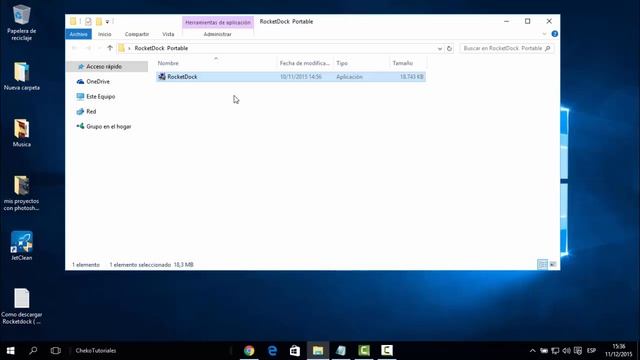This screenshot has width=640, height=360.
Task: Open the Archivo ribbon tab
Action: point(78,34)
